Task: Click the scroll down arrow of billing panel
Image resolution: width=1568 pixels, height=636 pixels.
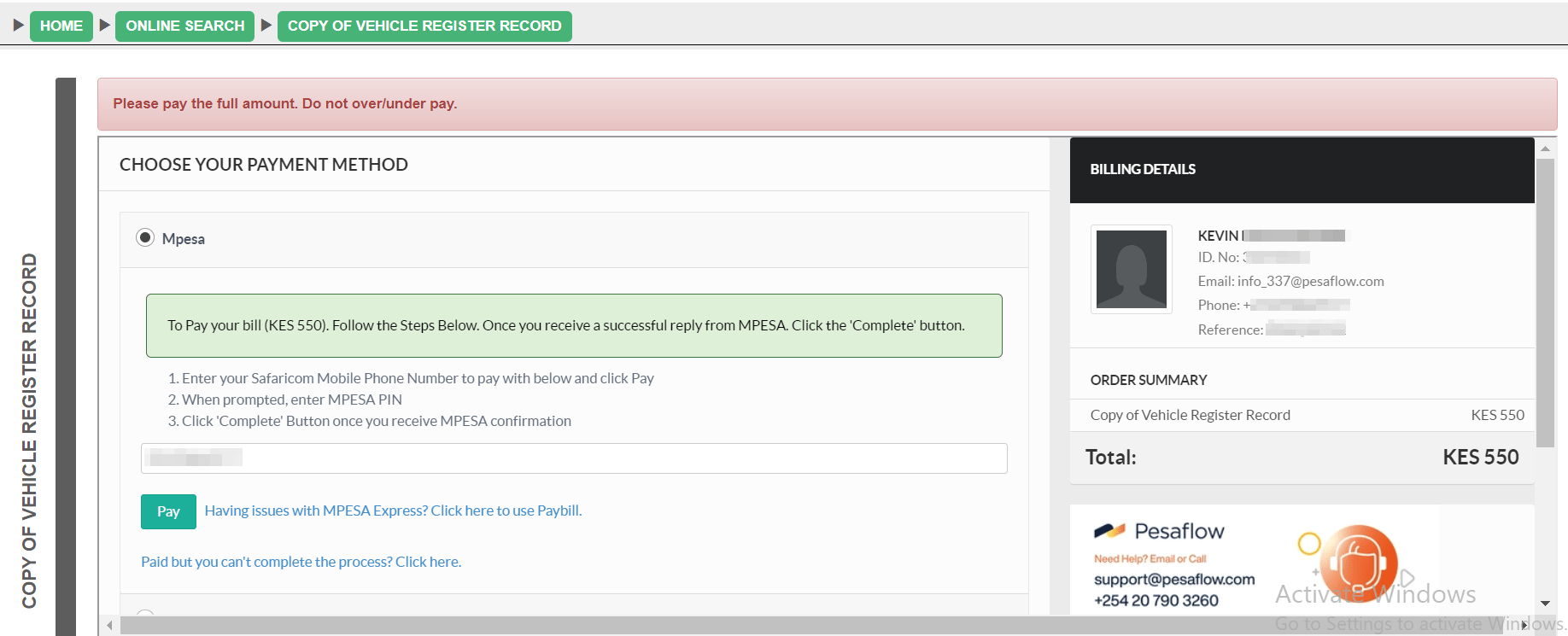Action: (1545, 604)
